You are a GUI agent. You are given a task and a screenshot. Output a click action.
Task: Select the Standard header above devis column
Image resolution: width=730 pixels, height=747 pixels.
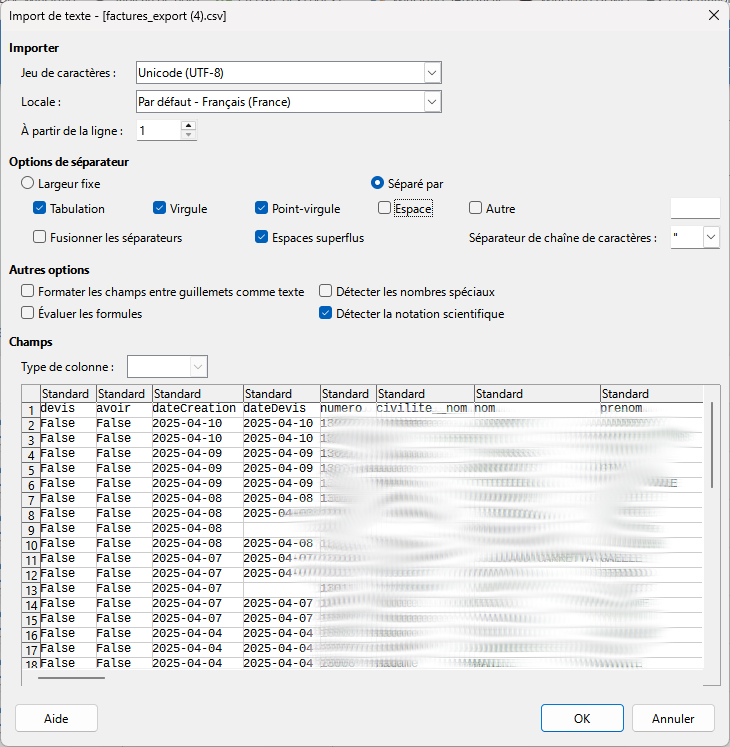click(x=68, y=394)
